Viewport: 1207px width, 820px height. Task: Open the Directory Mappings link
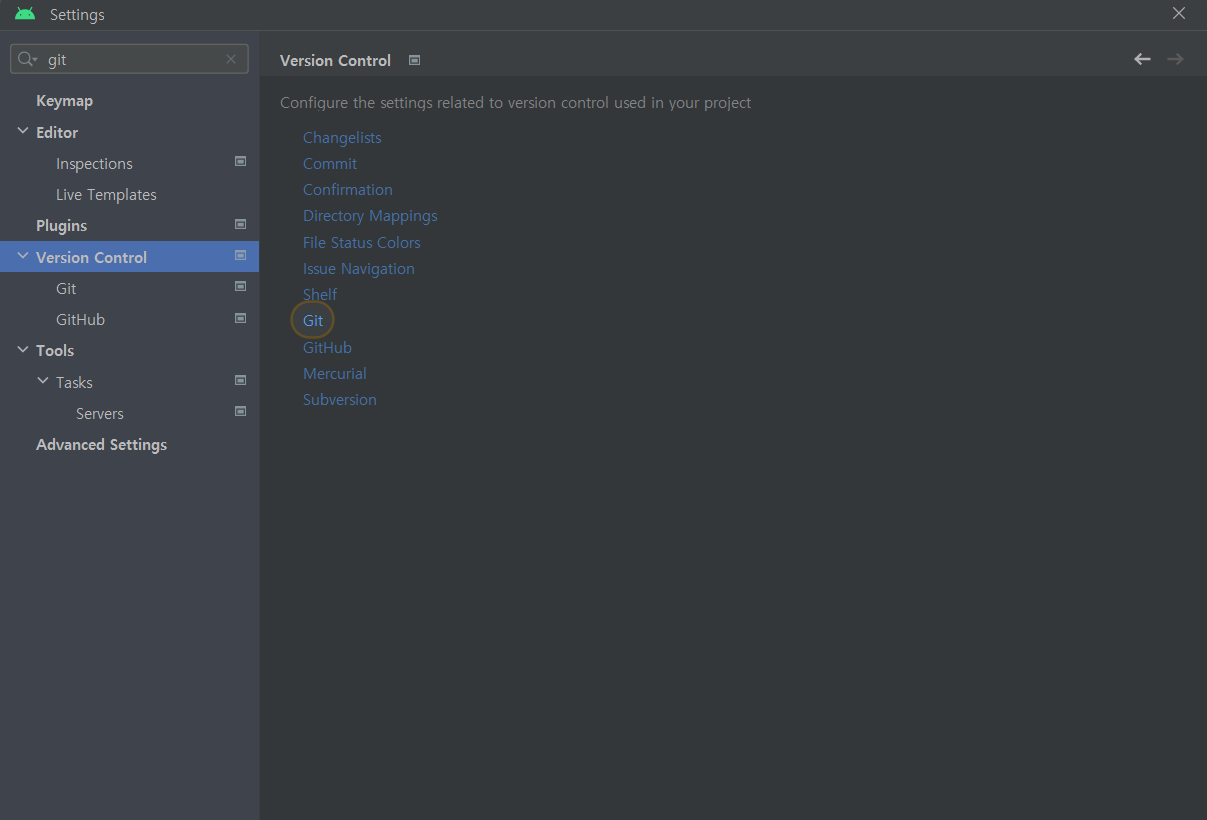tap(370, 215)
